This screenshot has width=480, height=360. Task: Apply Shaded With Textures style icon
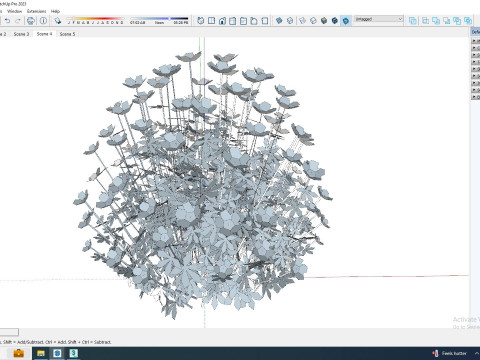click(x=335, y=21)
